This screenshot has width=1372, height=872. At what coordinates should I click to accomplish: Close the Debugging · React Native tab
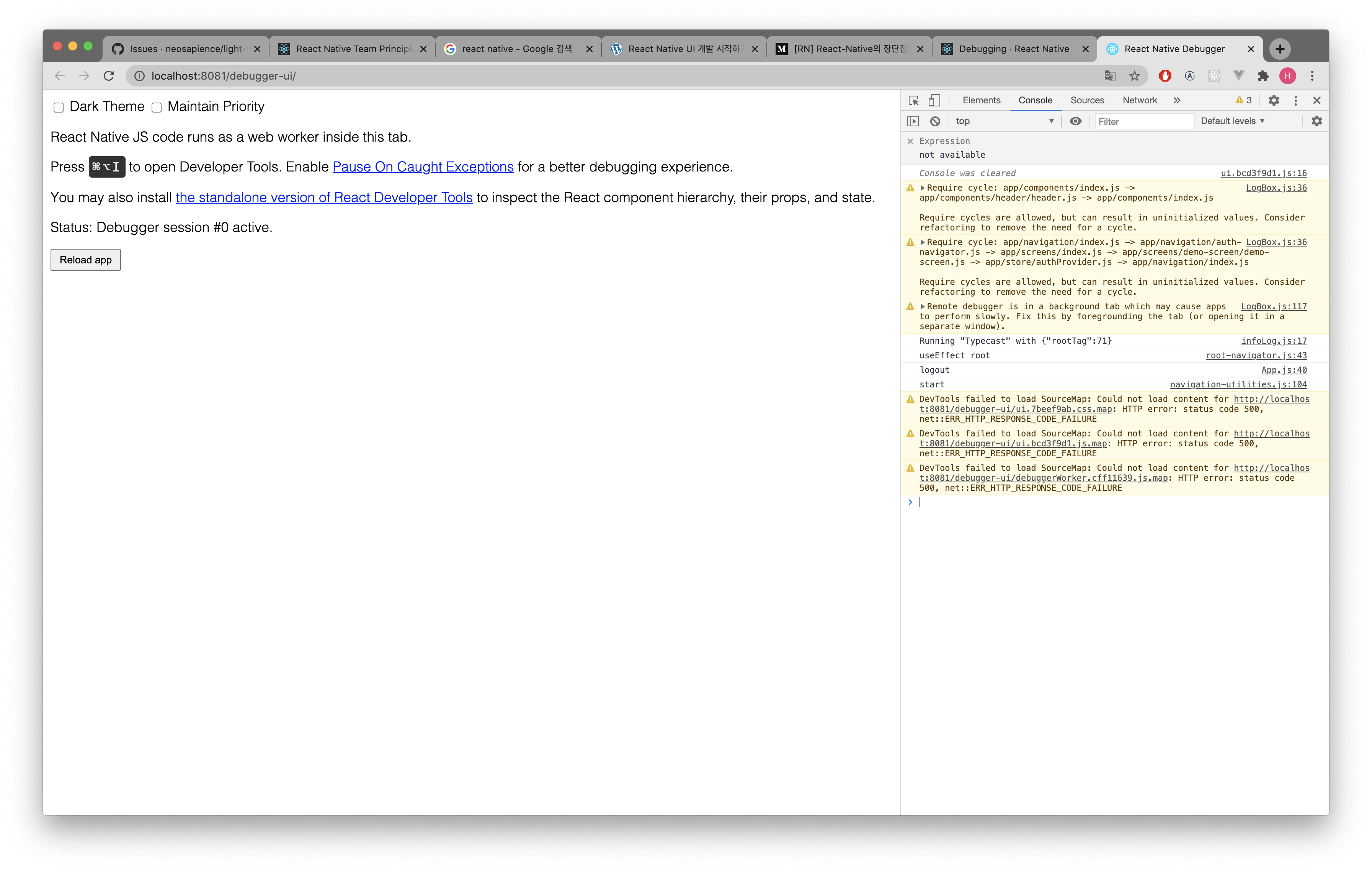pos(1085,49)
